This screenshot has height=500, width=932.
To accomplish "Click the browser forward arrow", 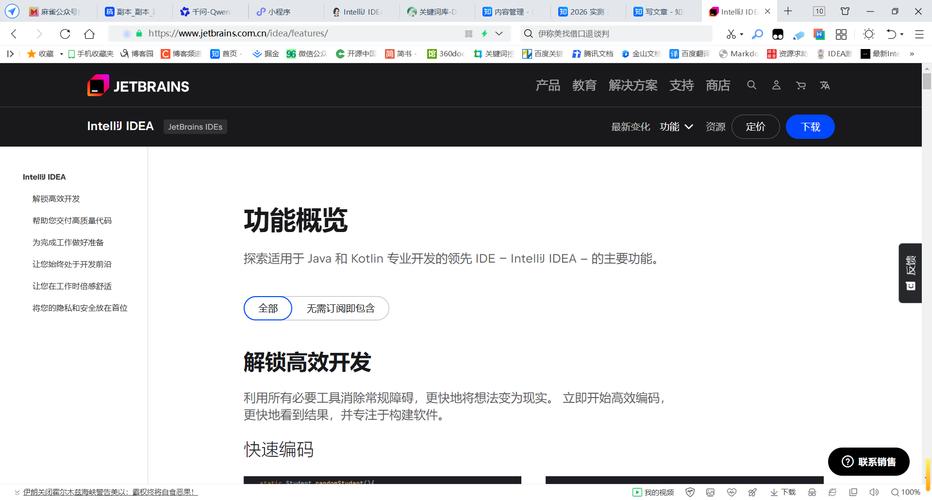I will click(39, 34).
